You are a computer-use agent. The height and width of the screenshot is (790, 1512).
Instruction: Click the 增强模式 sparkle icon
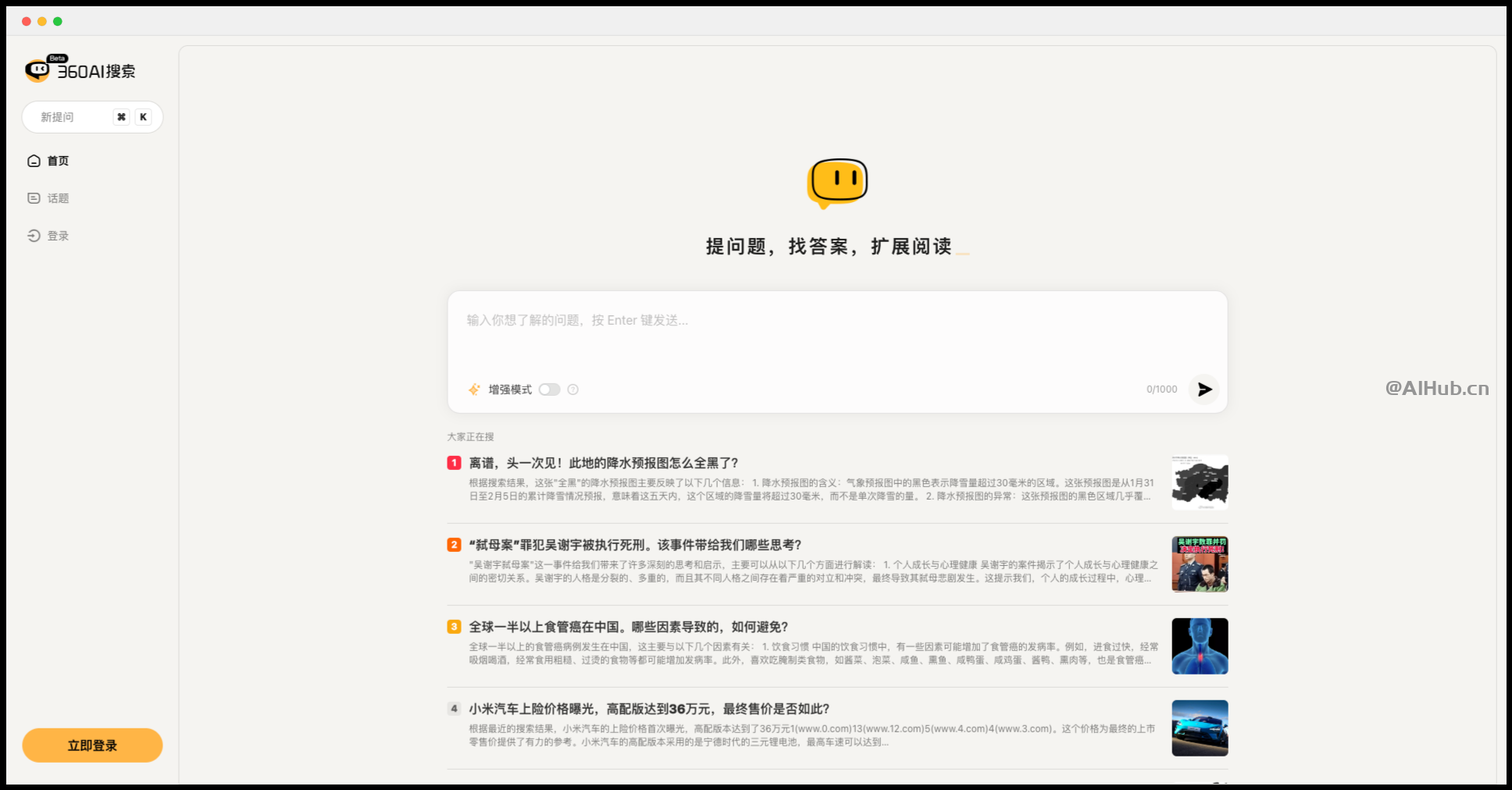(474, 390)
